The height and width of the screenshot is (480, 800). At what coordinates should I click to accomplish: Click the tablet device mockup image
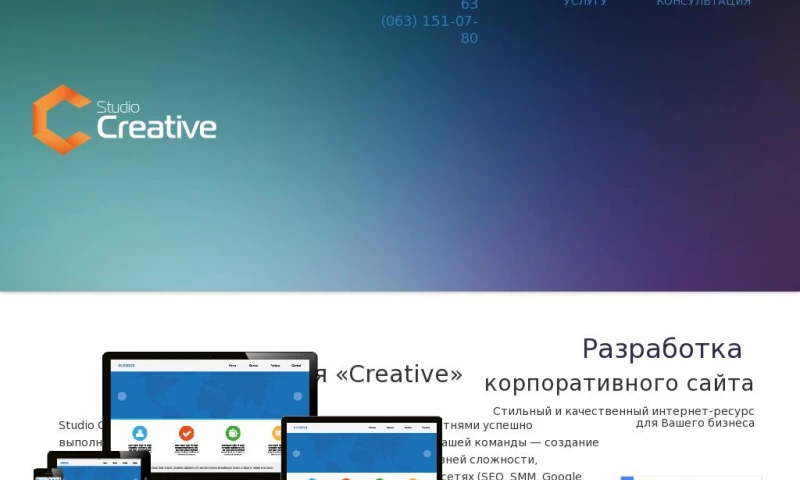[362, 450]
